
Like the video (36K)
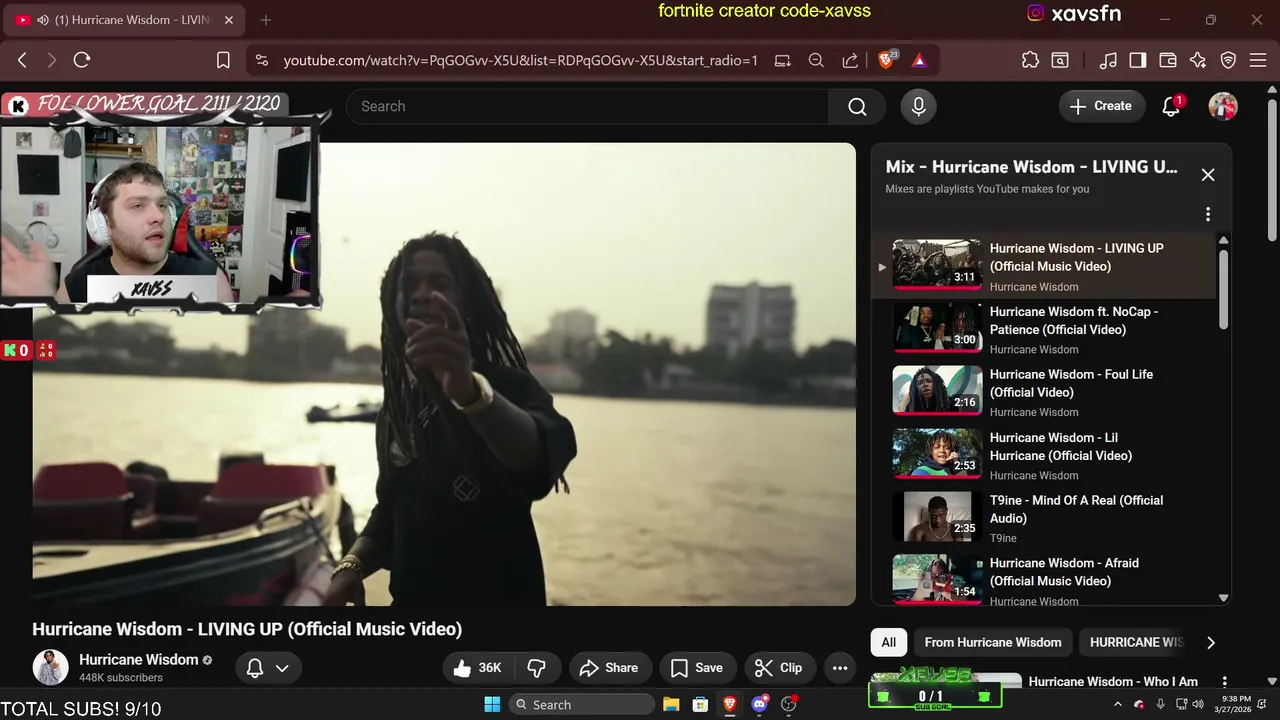478,668
